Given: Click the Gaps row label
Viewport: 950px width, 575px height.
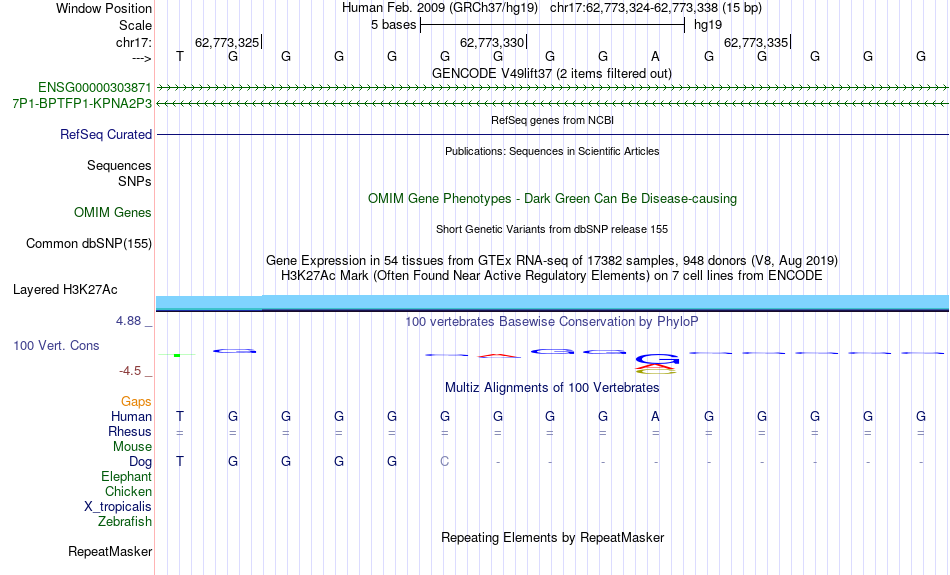Looking at the screenshot, I should pyautogui.click(x=136, y=402).
